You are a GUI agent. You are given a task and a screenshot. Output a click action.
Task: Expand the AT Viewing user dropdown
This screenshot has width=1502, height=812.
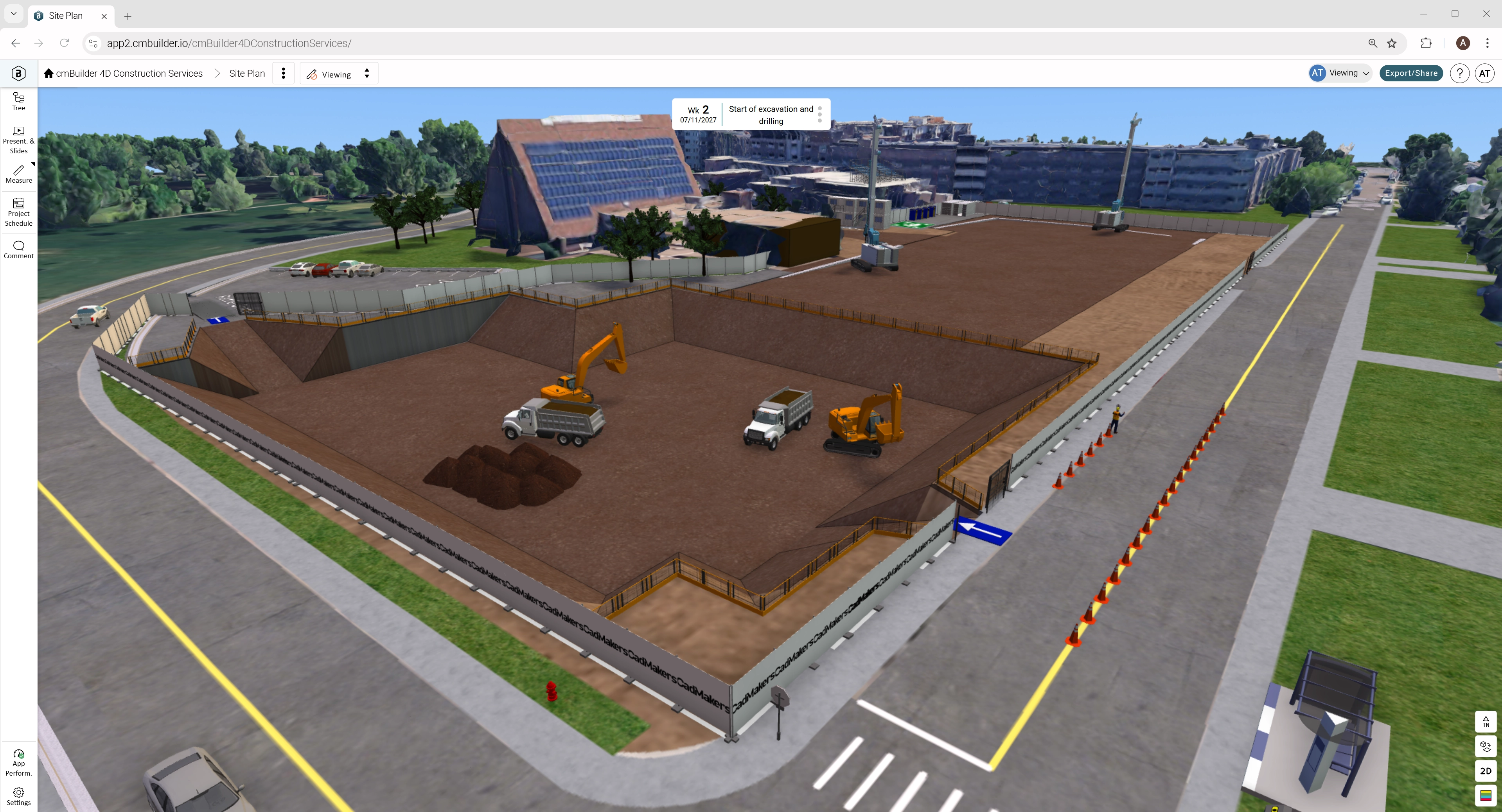pyautogui.click(x=1340, y=73)
